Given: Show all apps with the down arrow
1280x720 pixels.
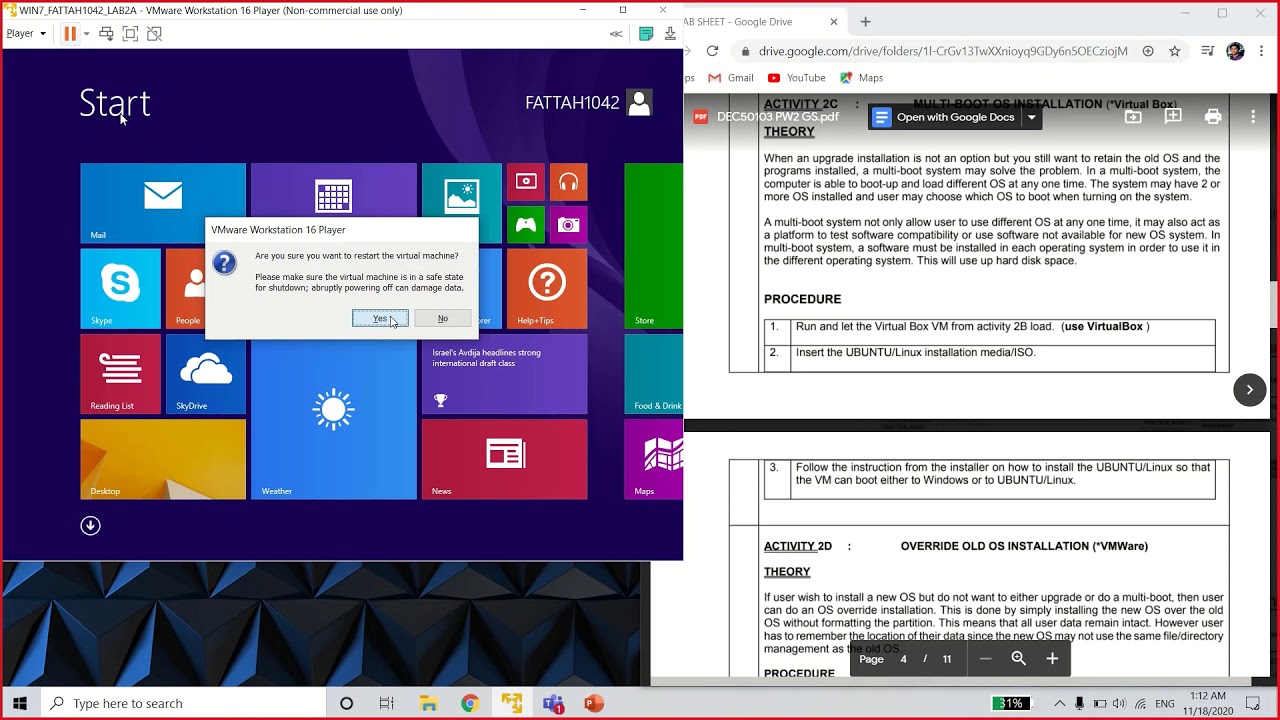Looking at the screenshot, I should (91, 526).
